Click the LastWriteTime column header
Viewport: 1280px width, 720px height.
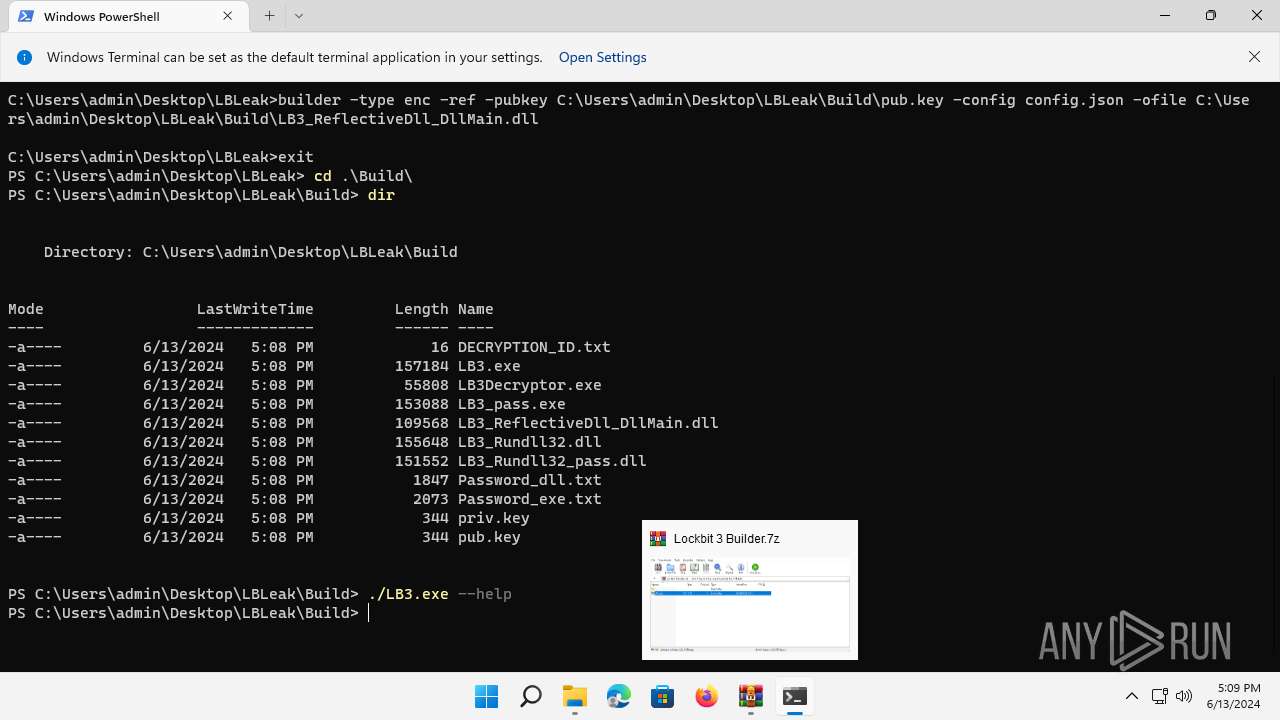[255, 309]
